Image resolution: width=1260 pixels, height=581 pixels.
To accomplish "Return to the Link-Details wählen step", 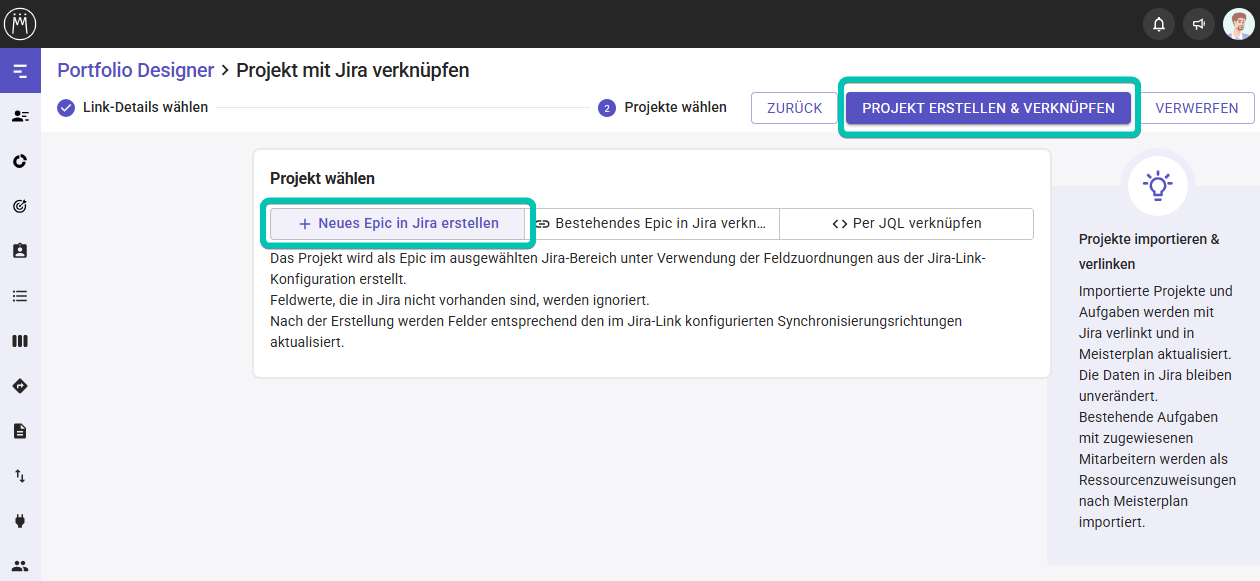I will [x=133, y=107].
